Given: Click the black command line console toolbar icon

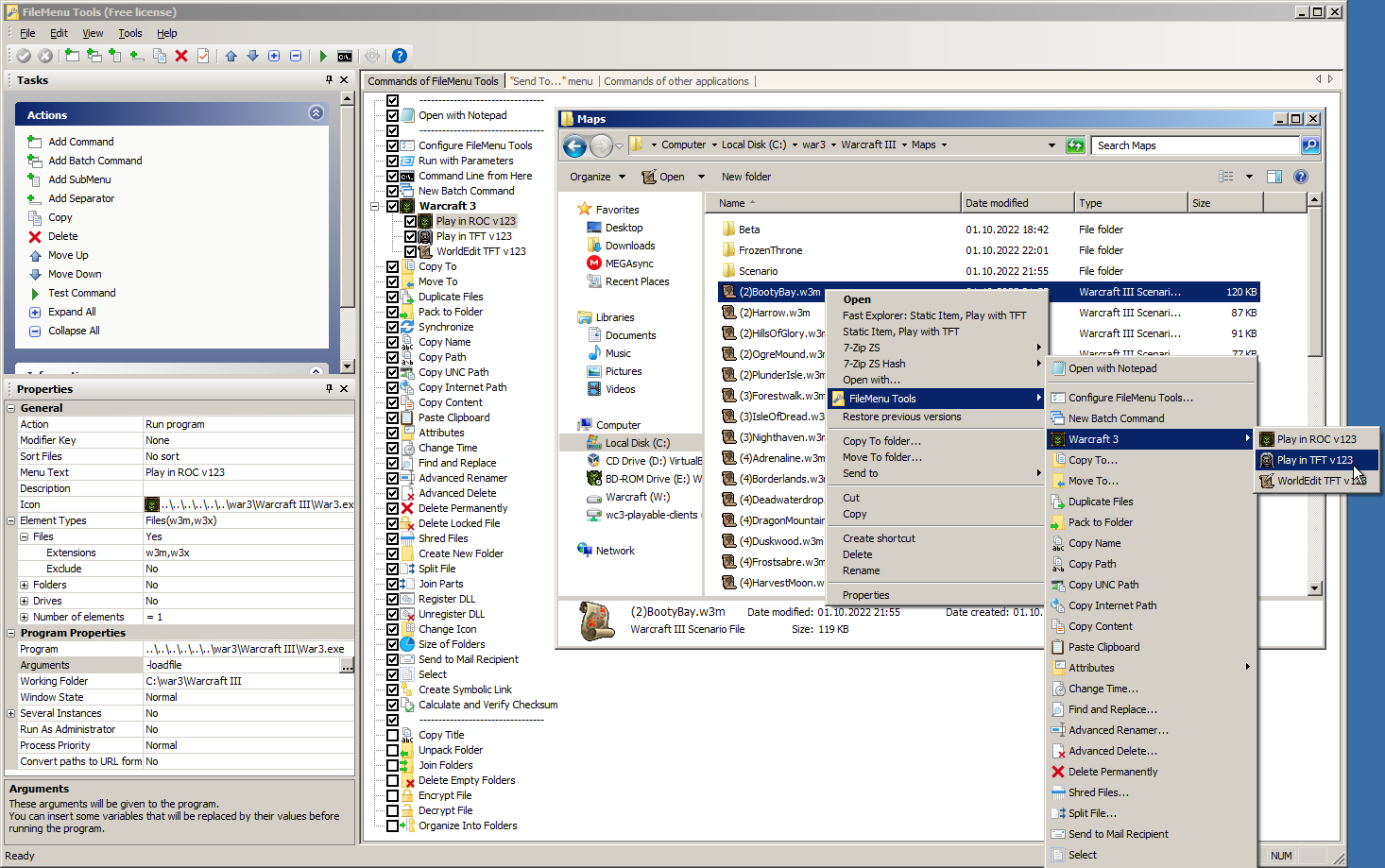Looking at the screenshot, I should (345, 56).
